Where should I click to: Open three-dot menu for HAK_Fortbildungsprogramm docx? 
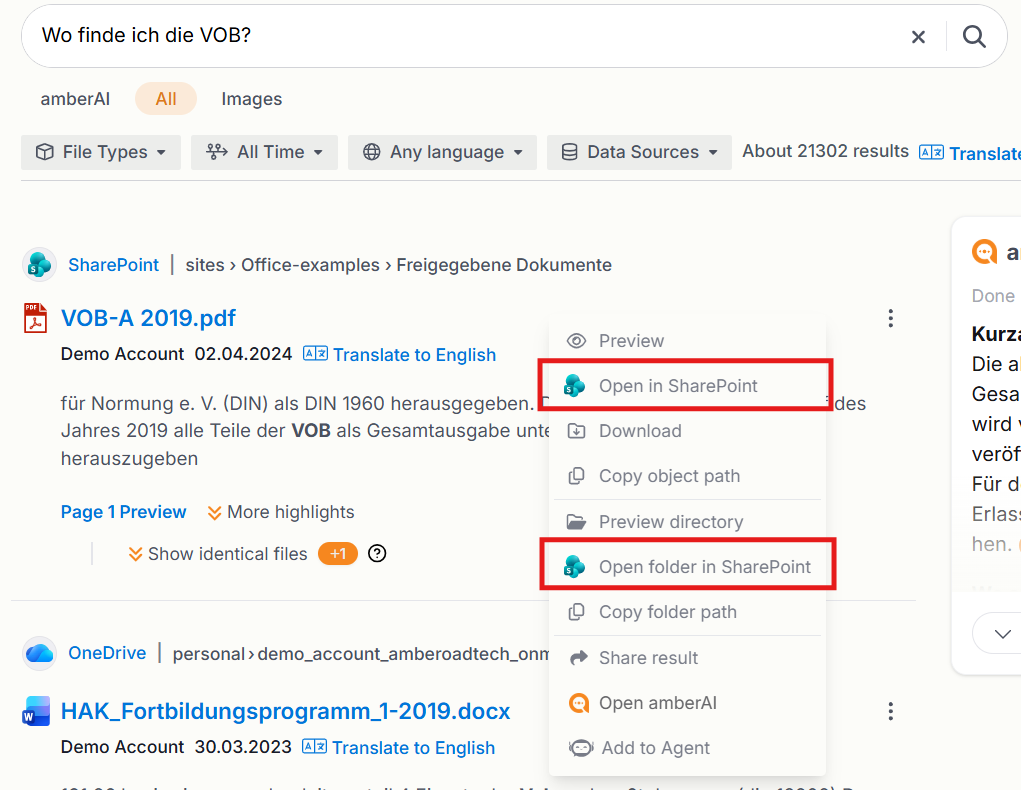(890, 711)
